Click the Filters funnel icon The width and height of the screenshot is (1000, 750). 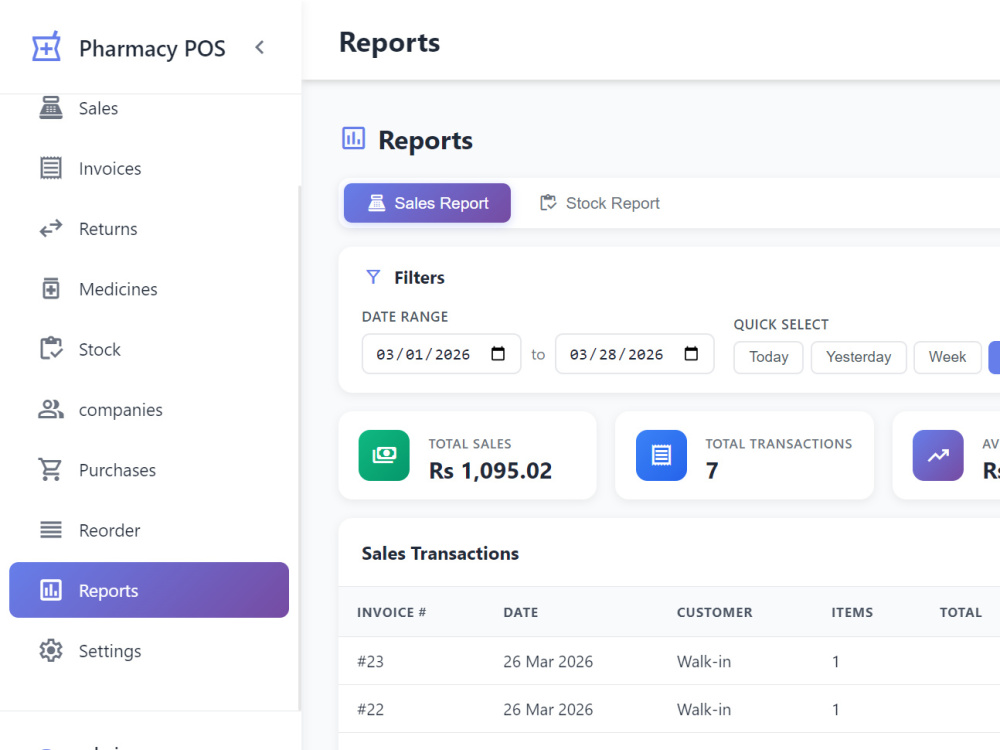click(373, 277)
